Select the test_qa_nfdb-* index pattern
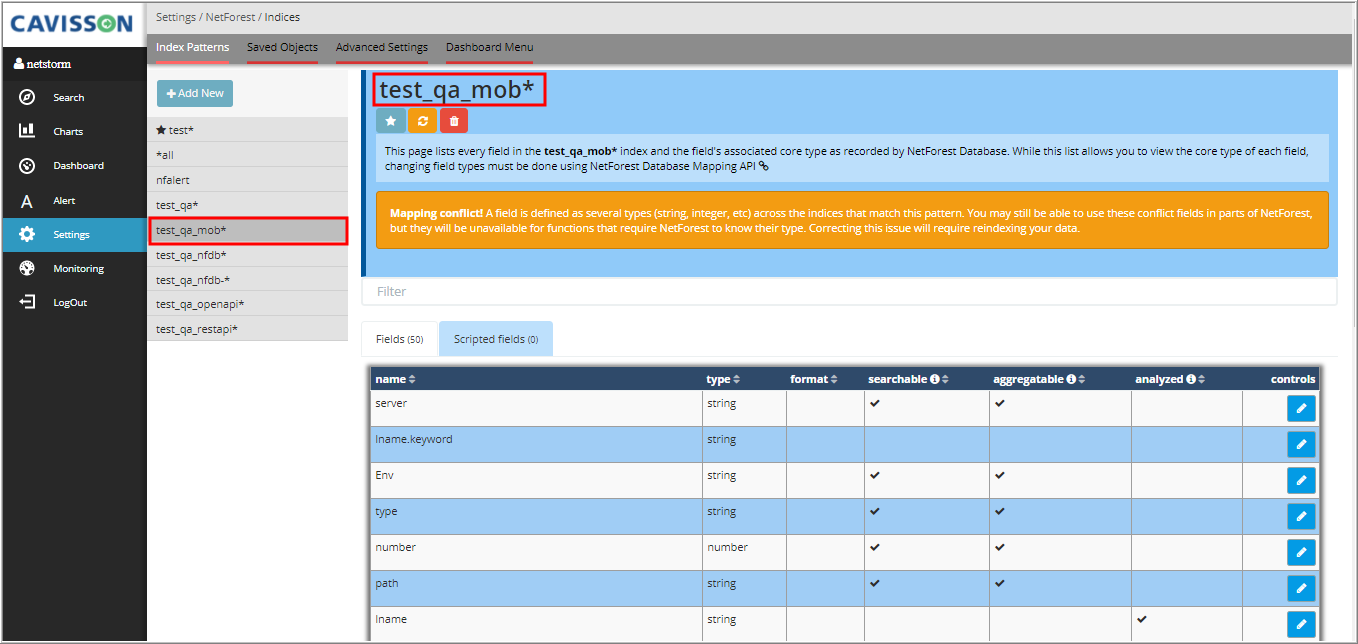 pos(248,280)
